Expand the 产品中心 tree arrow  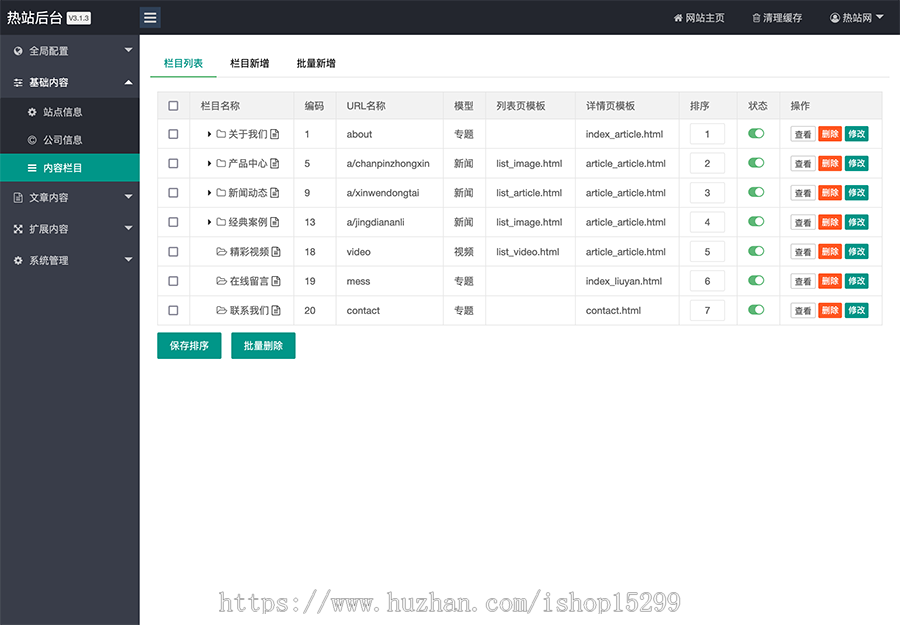coord(210,164)
